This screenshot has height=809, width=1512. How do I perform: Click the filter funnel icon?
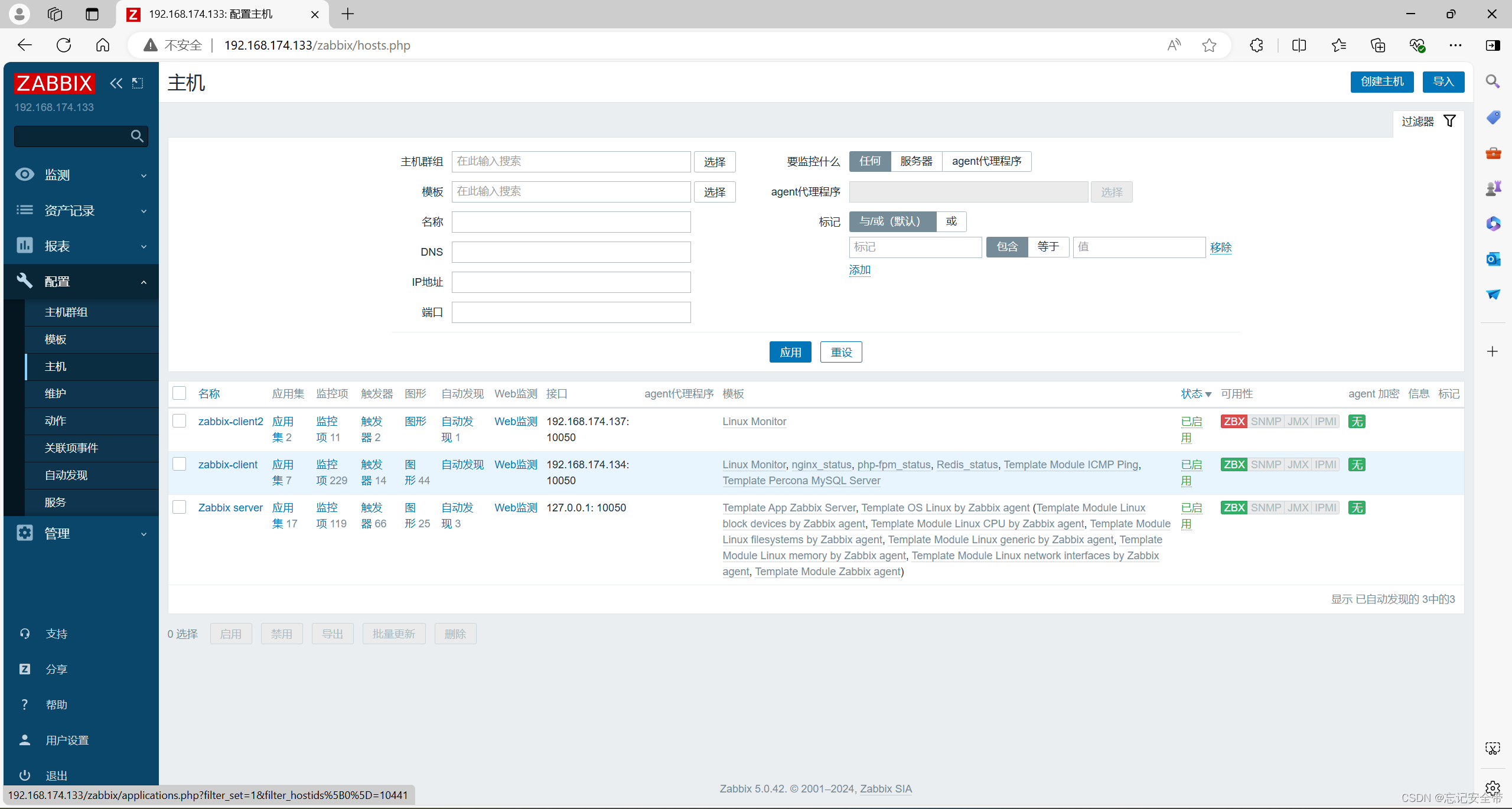point(1449,121)
